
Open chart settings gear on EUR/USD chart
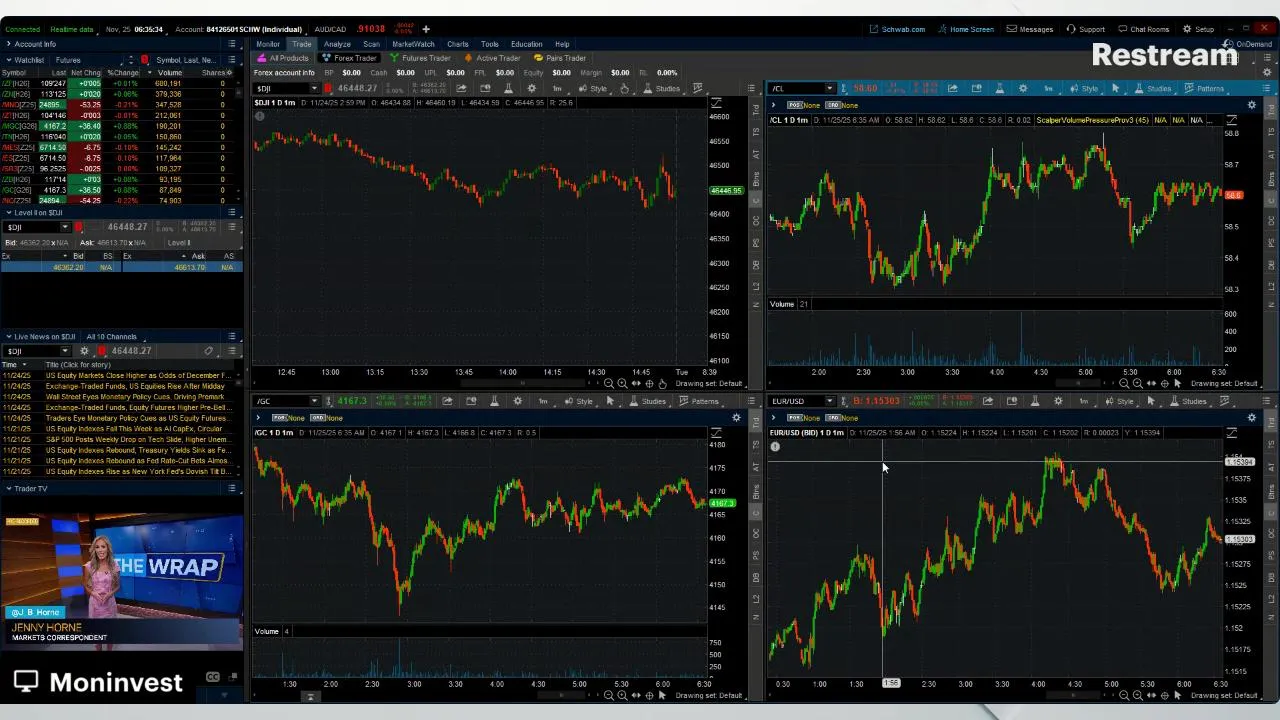1058,401
